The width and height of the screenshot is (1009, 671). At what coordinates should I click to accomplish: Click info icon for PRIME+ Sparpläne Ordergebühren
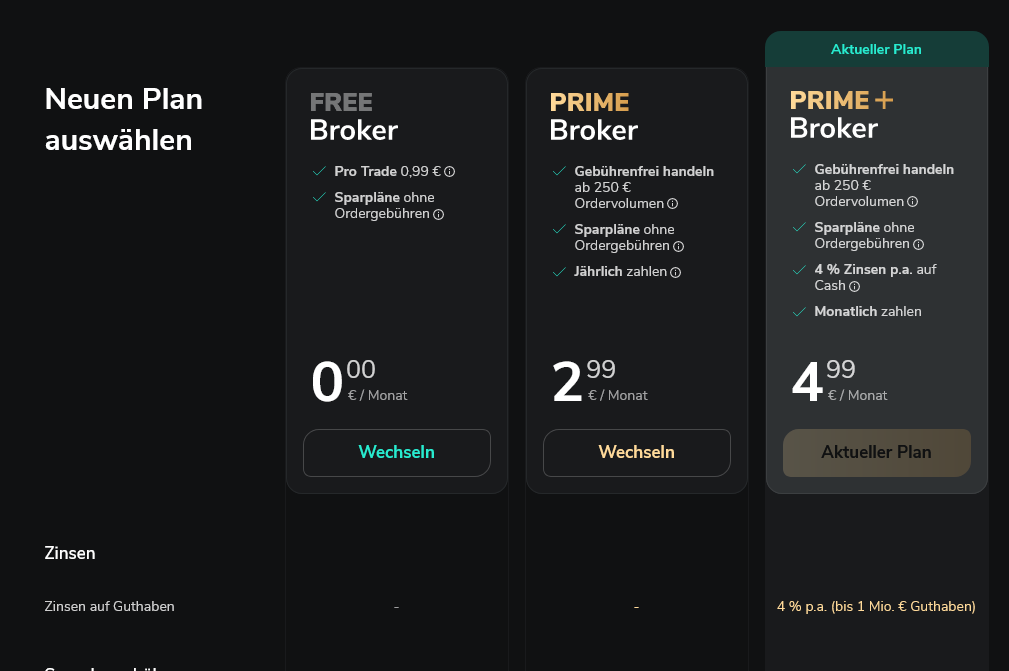click(x=918, y=244)
